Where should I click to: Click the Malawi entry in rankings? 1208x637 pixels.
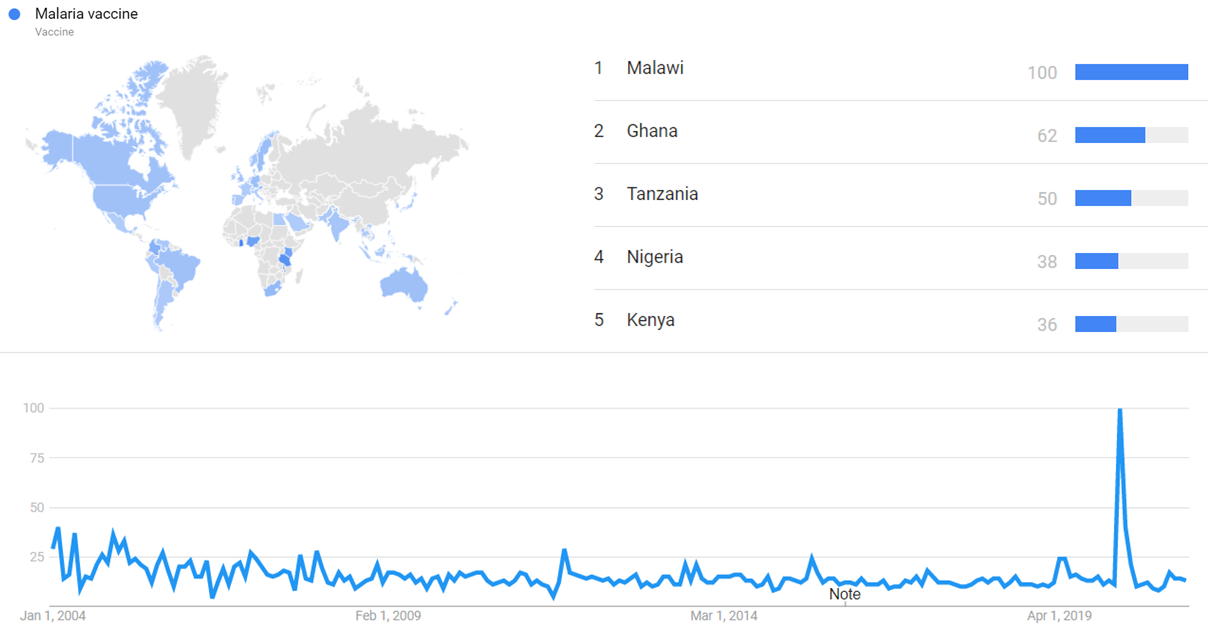coord(655,68)
